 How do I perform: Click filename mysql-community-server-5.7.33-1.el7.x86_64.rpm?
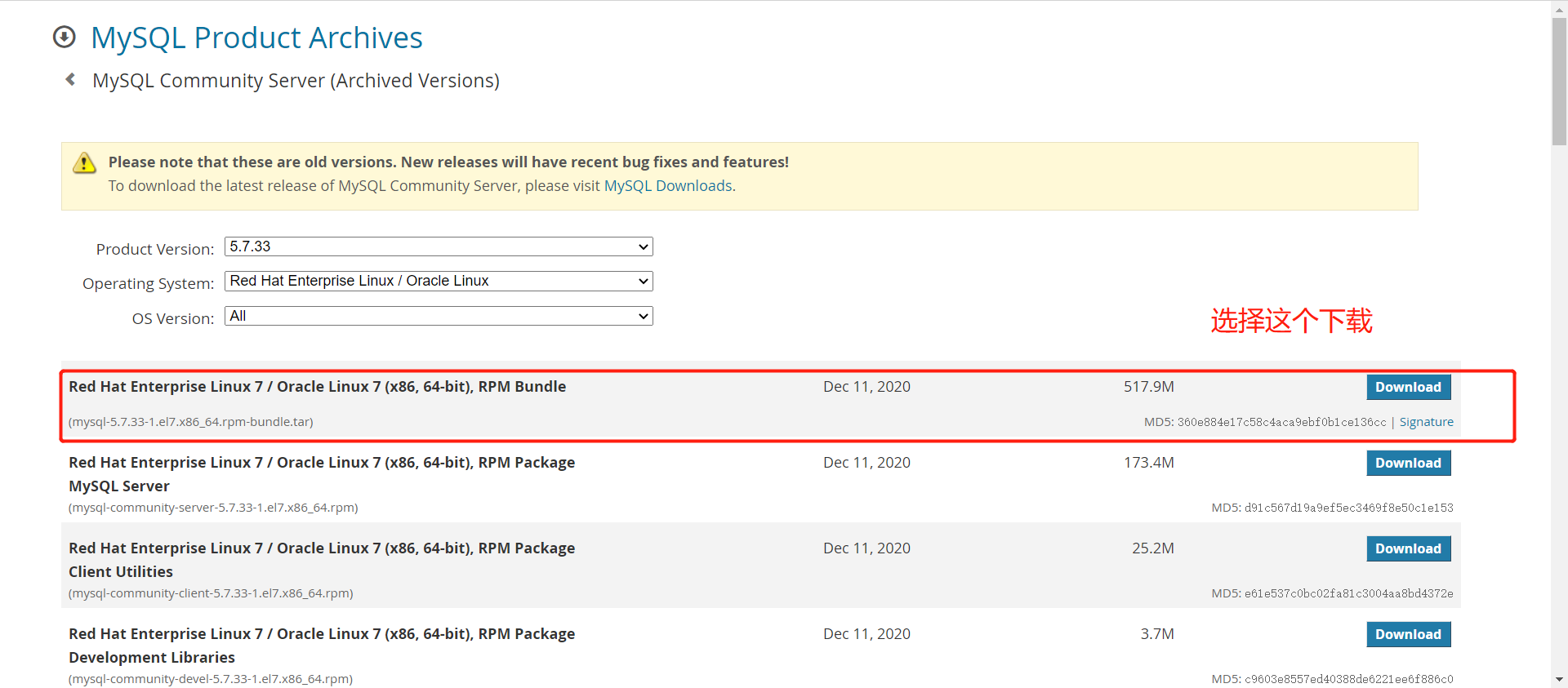(x=213, y=508)
